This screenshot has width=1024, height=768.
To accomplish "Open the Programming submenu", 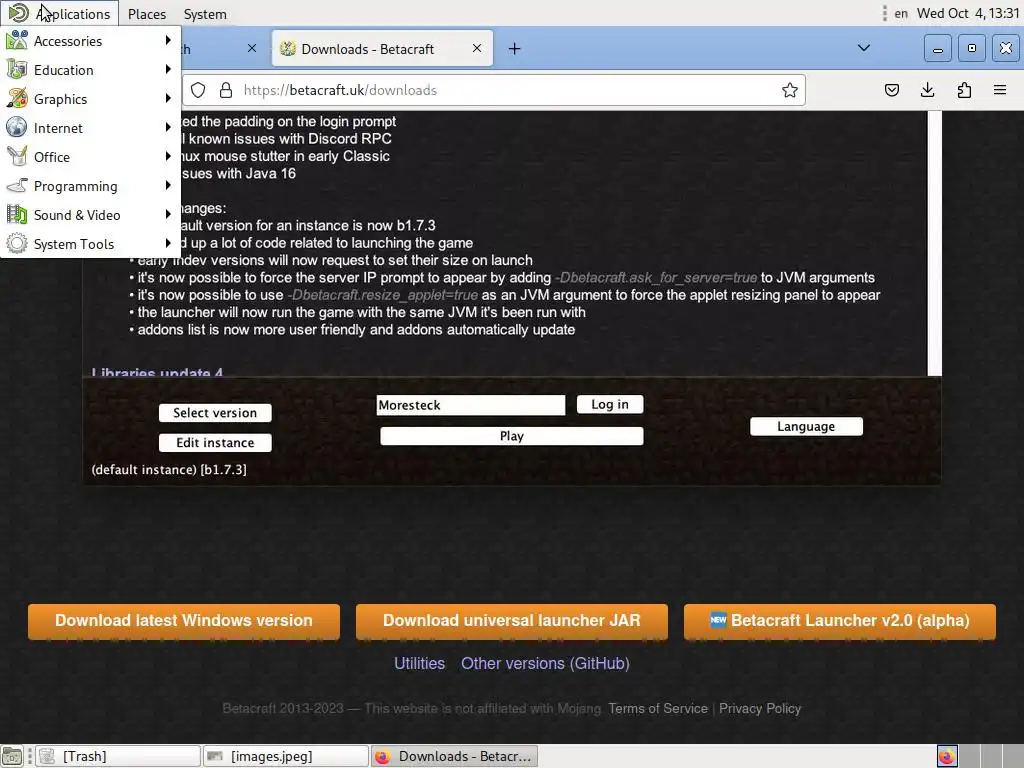I will [90, 186].
